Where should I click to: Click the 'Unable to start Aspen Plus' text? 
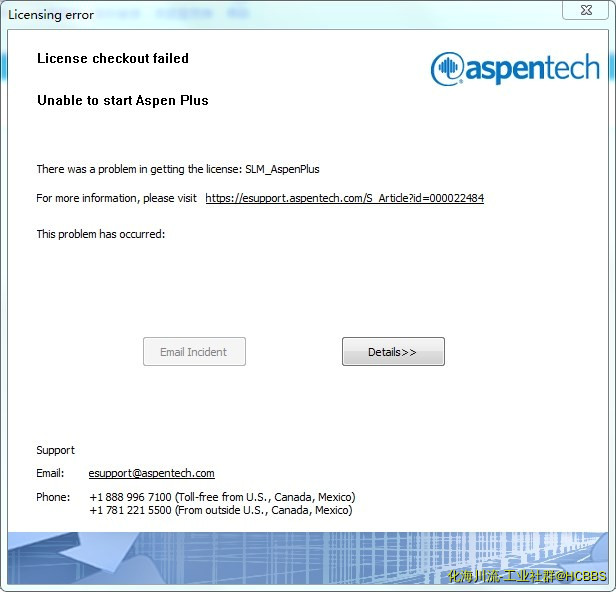tap(123, 101)
